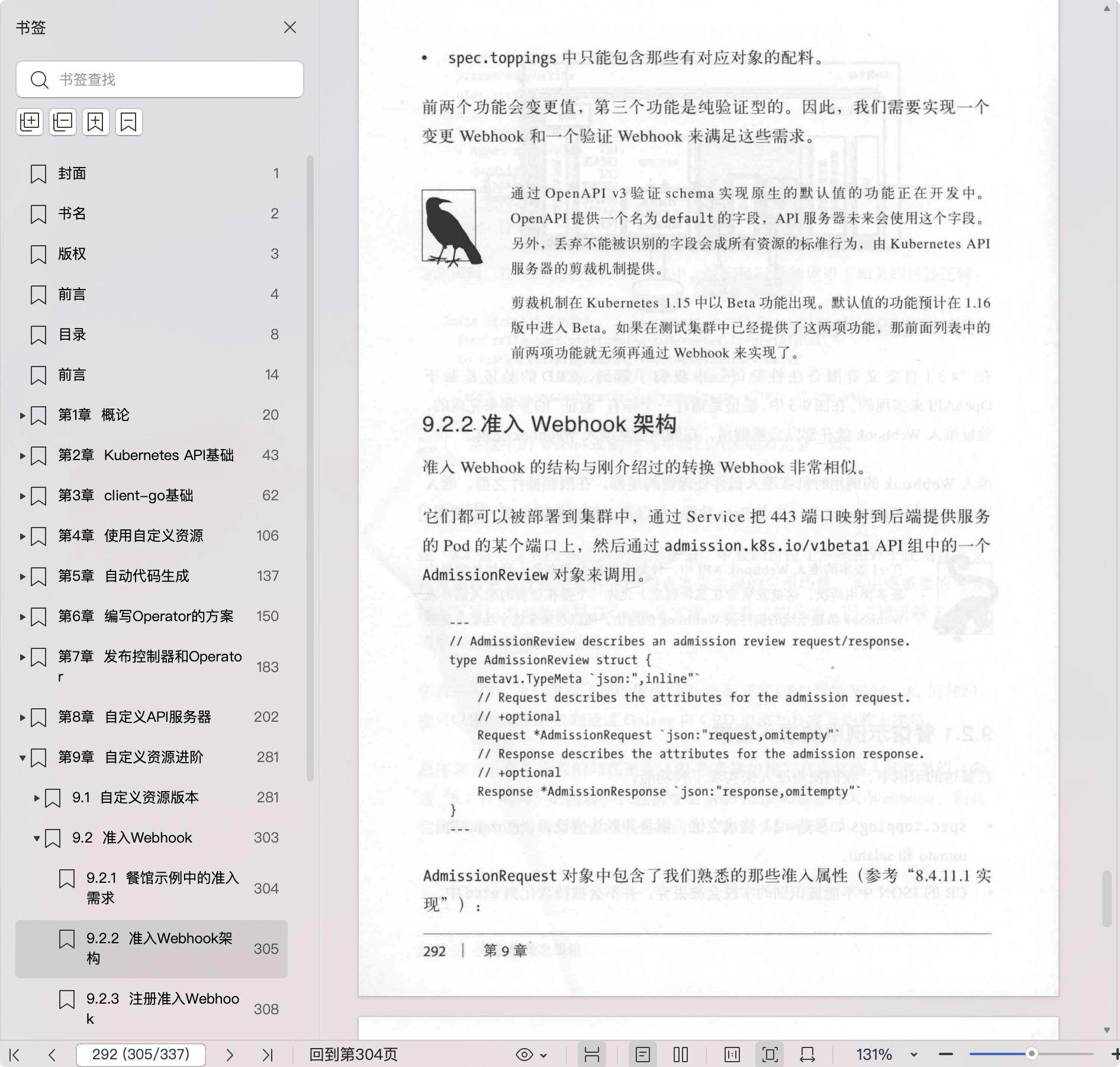This screenshot has height=1067, width=1120.
Task: Collapse the 第9章 自定义资源进阶 bookmark
Action: (22, 757)
